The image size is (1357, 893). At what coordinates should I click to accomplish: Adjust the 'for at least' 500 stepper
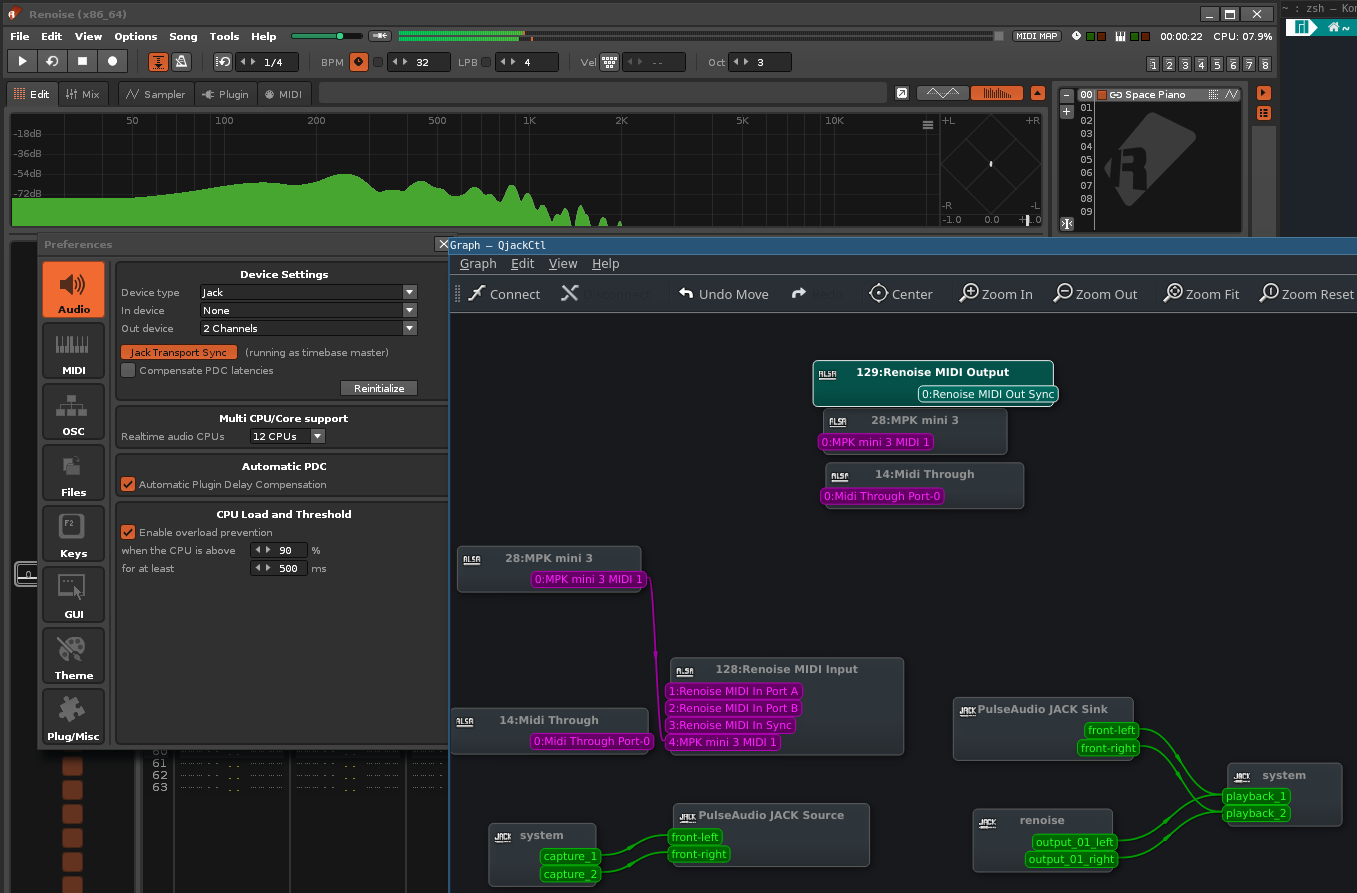262,568
